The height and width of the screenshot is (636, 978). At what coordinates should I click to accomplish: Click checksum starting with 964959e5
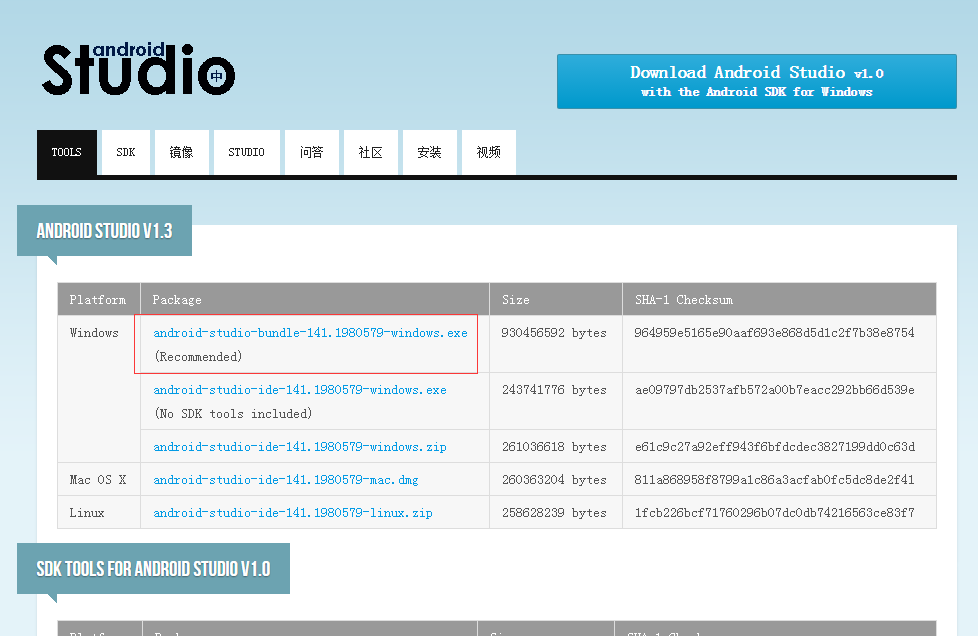click(774, 333)
